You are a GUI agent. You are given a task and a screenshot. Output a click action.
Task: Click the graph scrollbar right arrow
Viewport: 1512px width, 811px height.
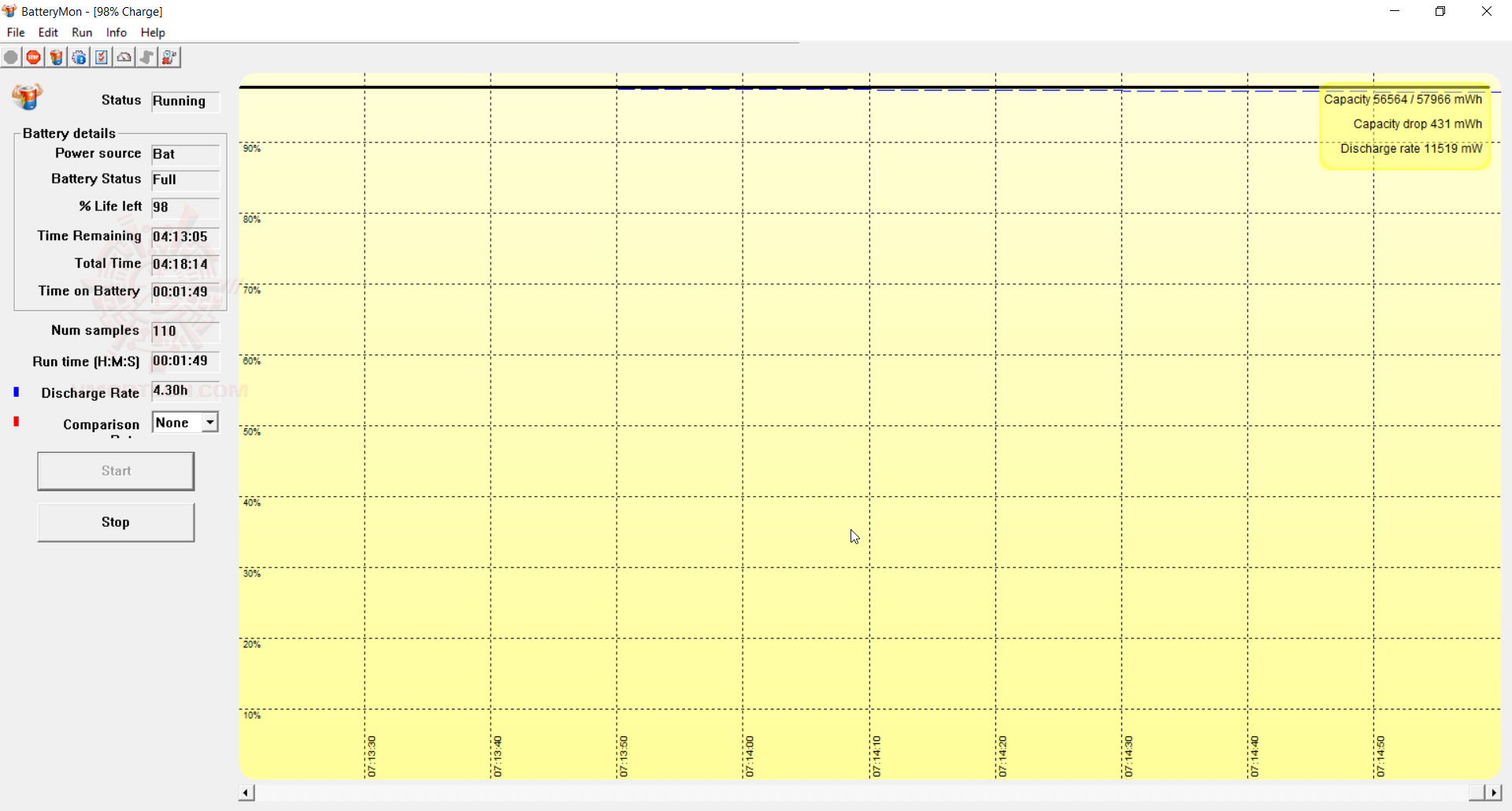click(x=1493, y=793)
